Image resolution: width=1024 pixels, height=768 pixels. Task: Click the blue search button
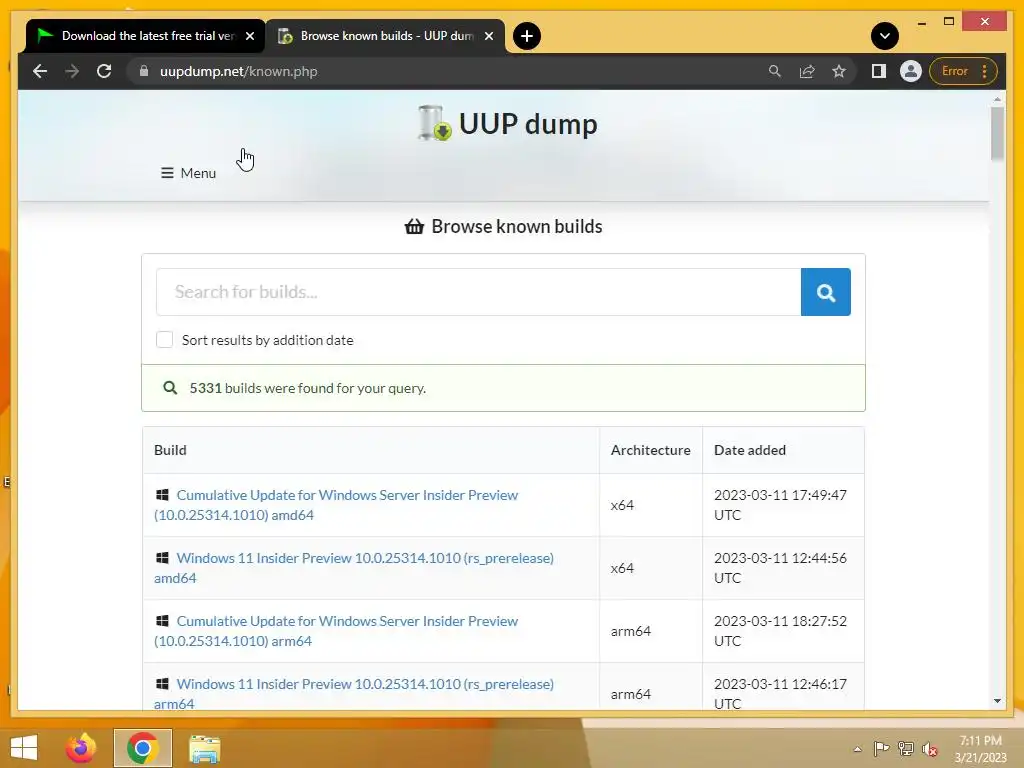[825, 292]
